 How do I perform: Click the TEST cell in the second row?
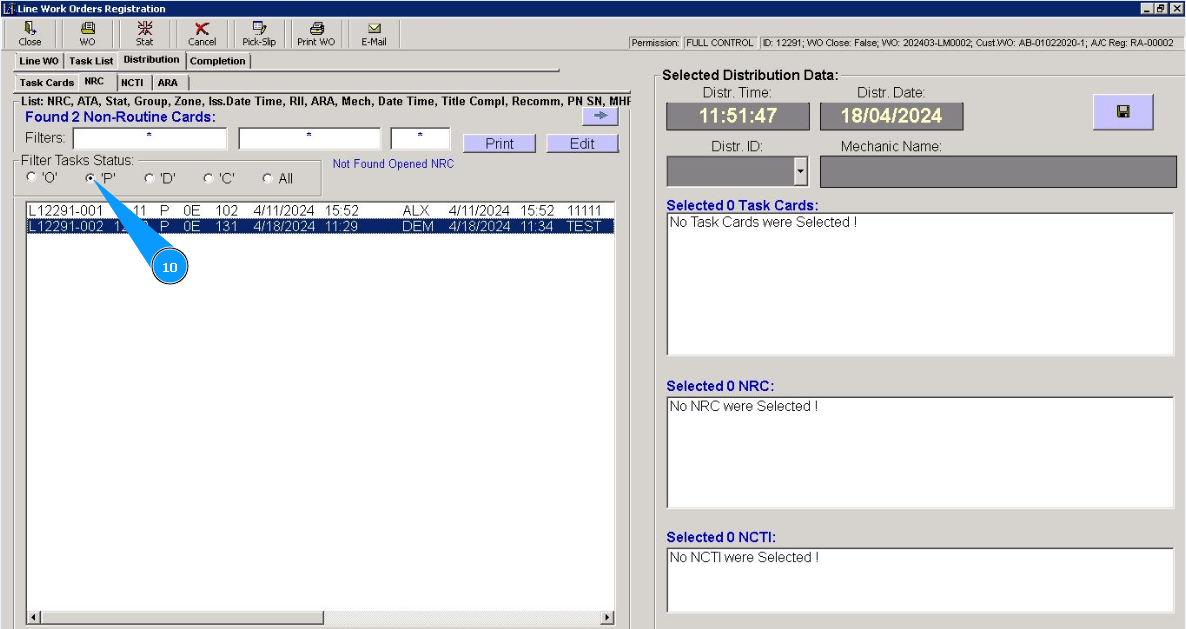pyautogui.click(x=584, y=226)
